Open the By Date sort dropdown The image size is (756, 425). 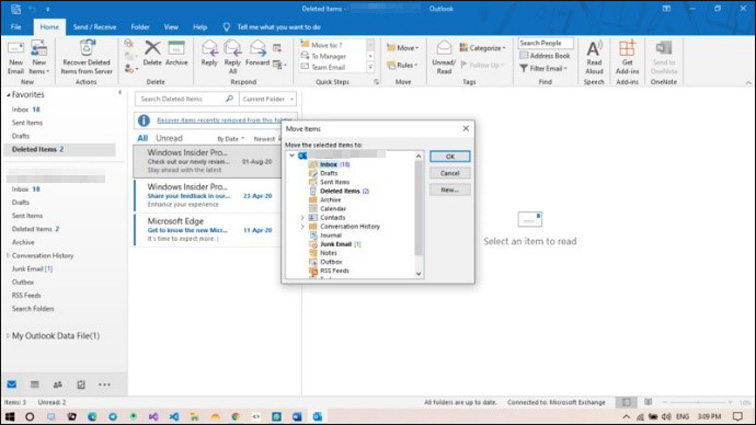(x=230, y=139)
